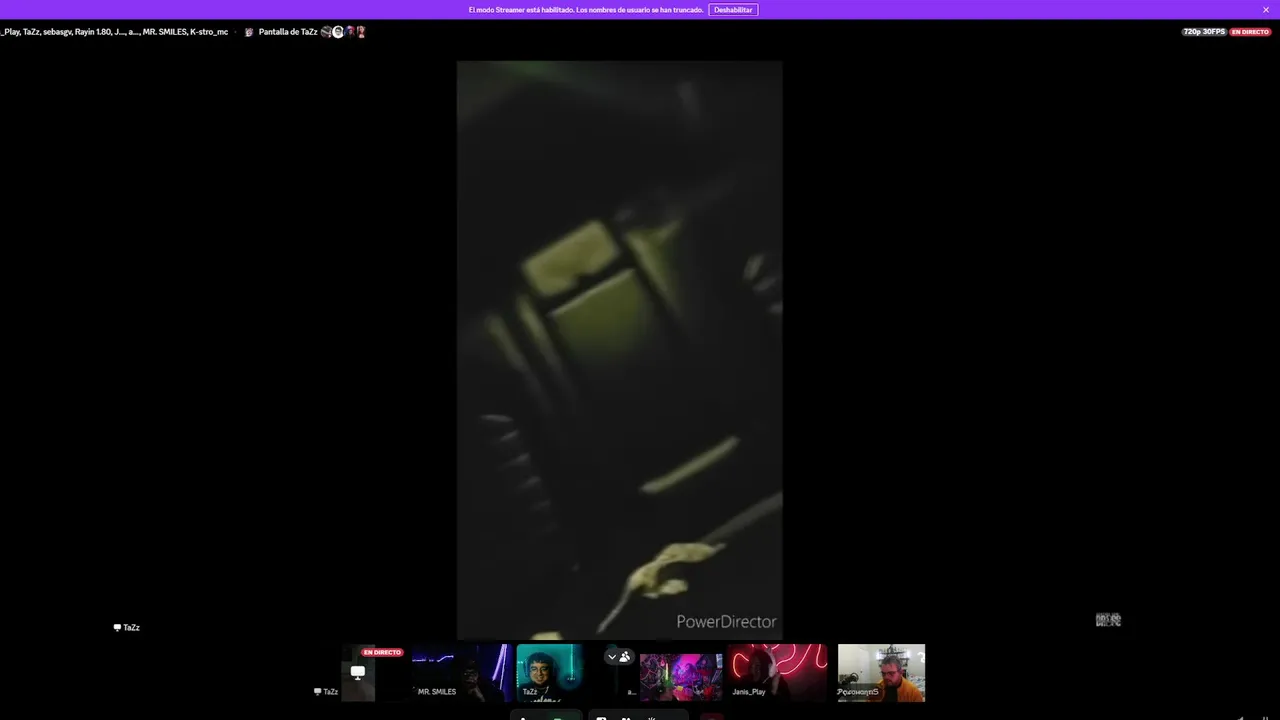Click the monitor icon on TaZz stream tile
The width and height of the screenshot is (1280, 720).
click(x=358, y=672)
